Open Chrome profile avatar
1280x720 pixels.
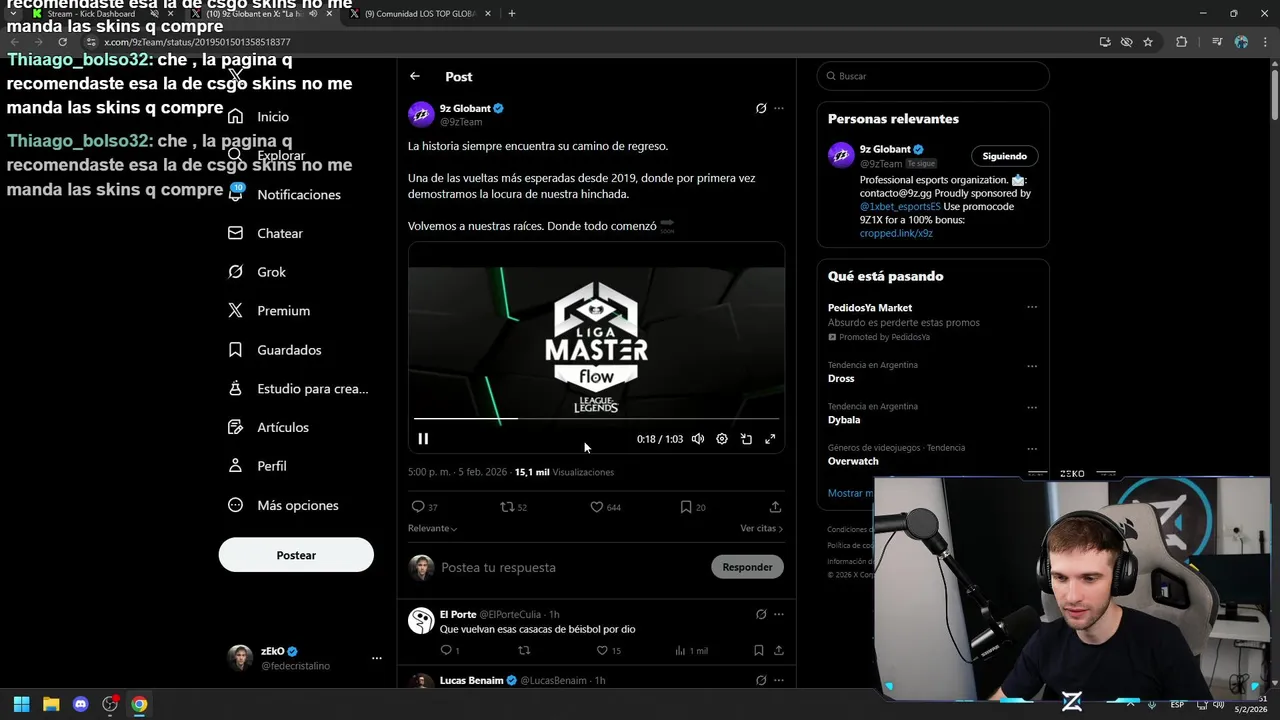pyautogui.click(x=1241, y=42)
